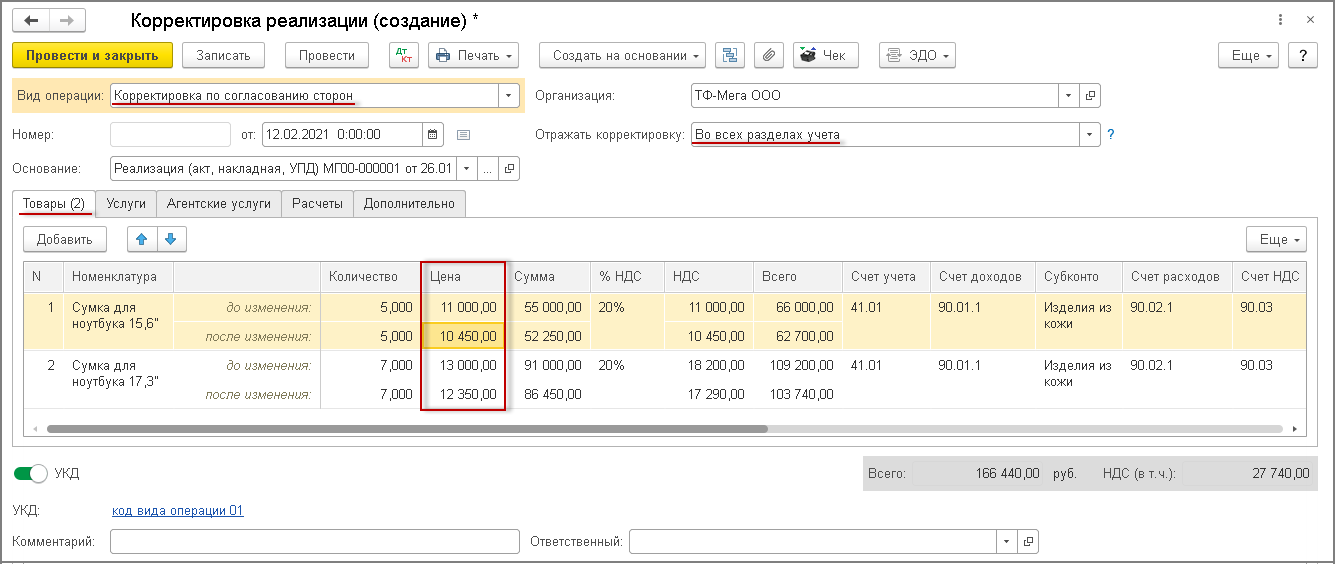Select price cell 12 350,00
This screenshot has width=1335, height=564.
[x=463, y=395]
